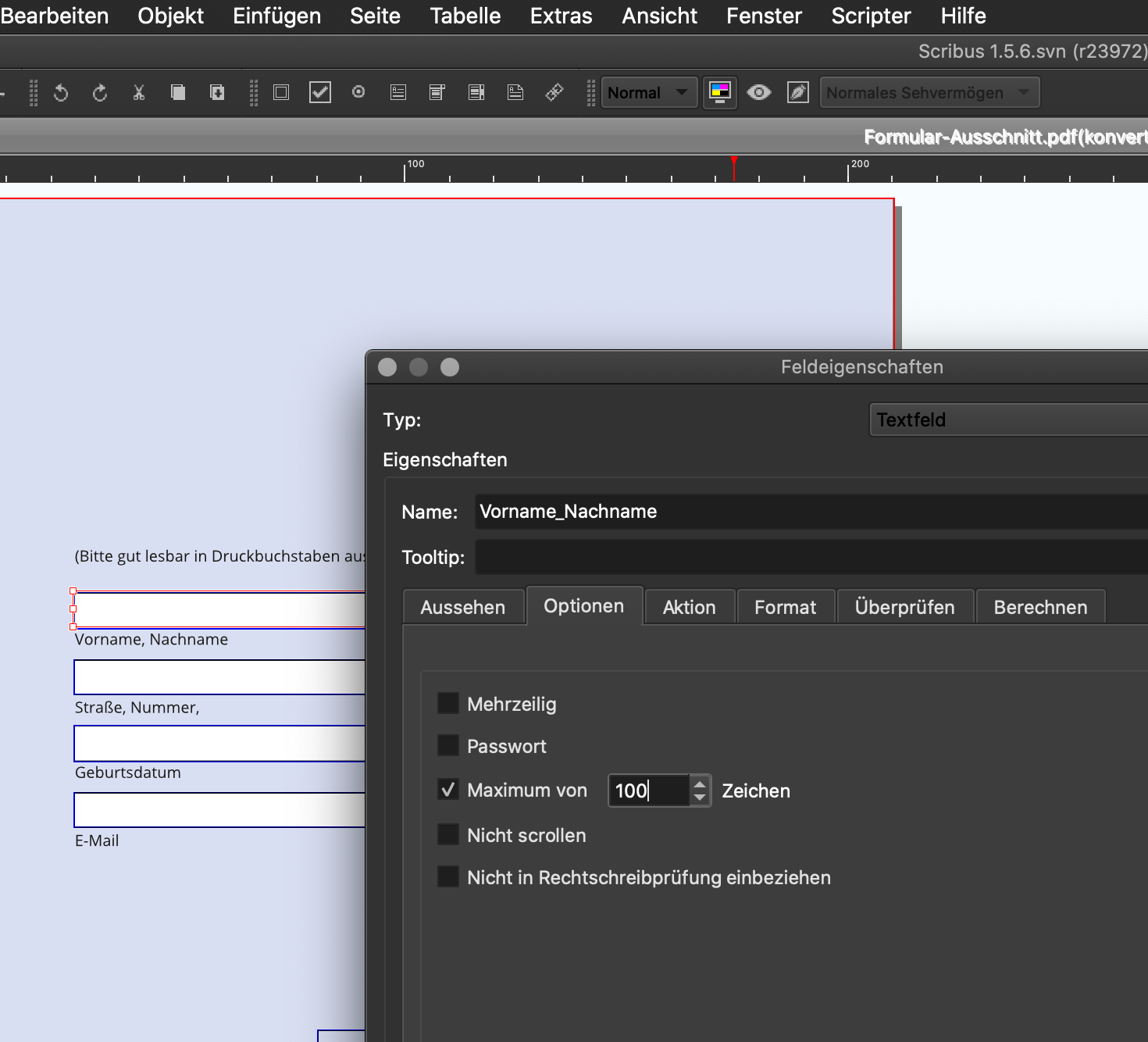Toggle preview mode eye icon
1148x1042 pixels.
point(758,92)
